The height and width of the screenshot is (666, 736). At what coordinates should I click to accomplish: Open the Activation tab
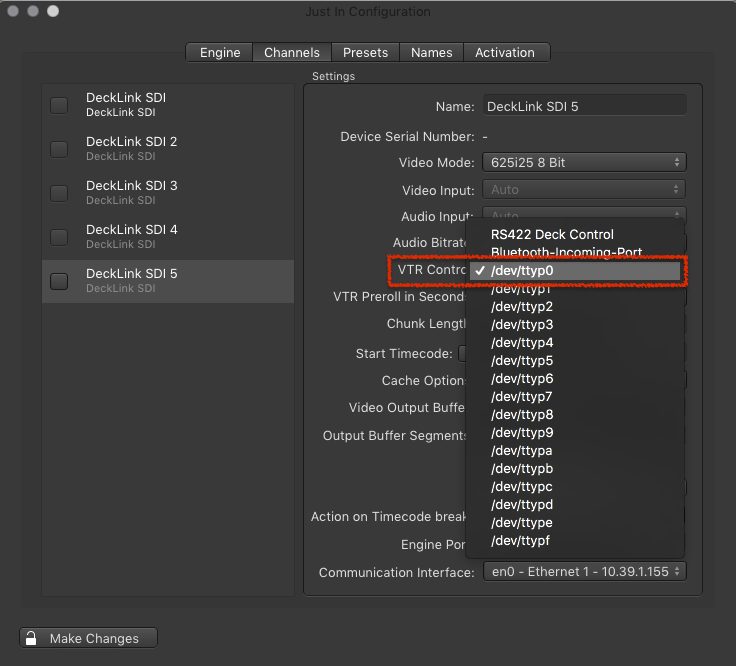click(506, 53)
